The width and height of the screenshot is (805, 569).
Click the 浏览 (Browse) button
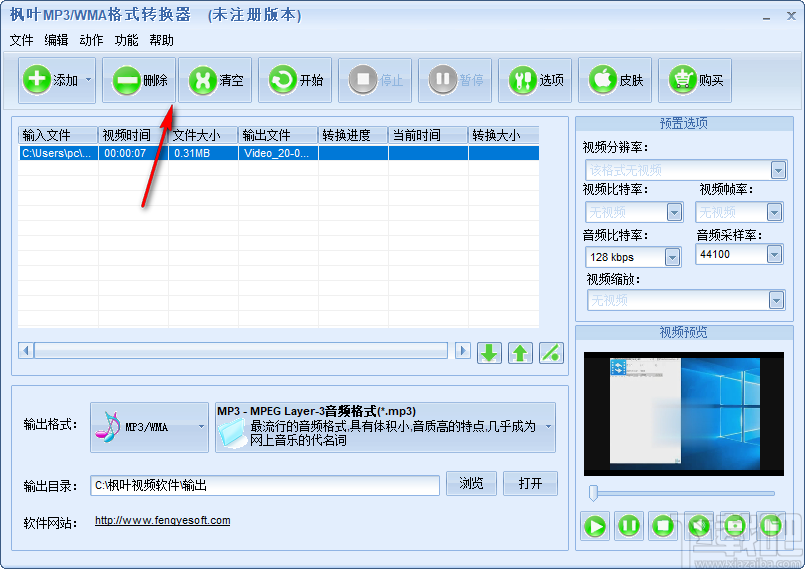[471, 483]
